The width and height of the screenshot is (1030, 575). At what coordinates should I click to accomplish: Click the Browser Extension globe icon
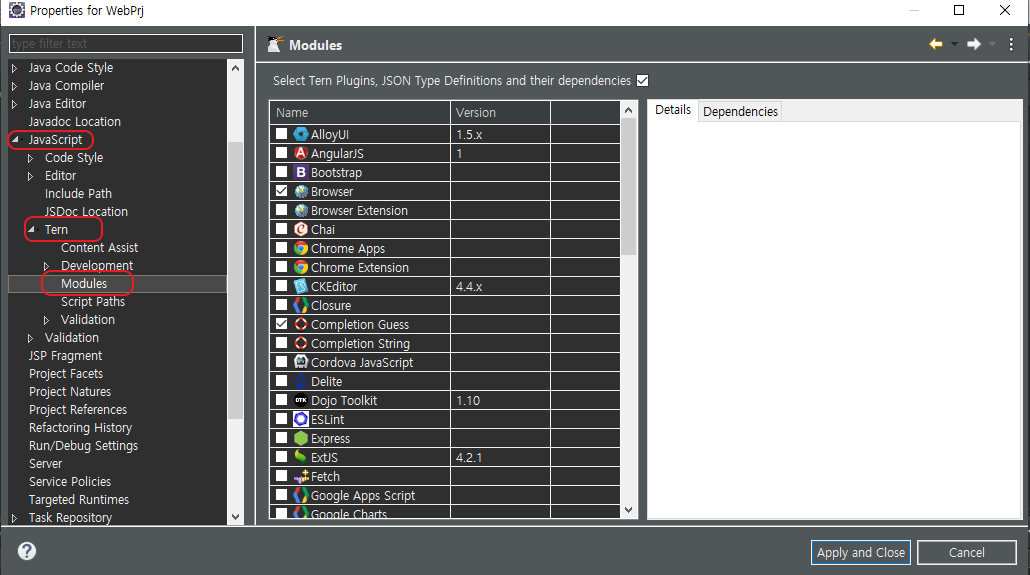click(x=301, y=210)
